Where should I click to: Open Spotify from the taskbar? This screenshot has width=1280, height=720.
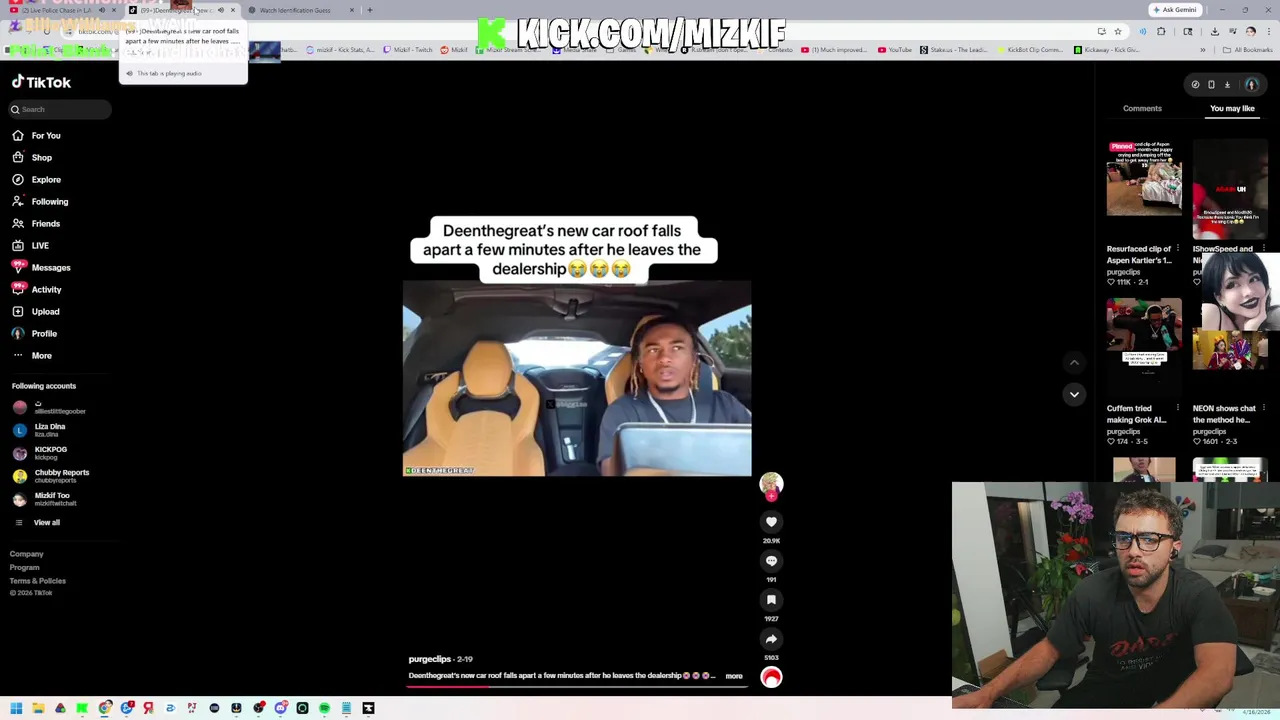(324, 708)
